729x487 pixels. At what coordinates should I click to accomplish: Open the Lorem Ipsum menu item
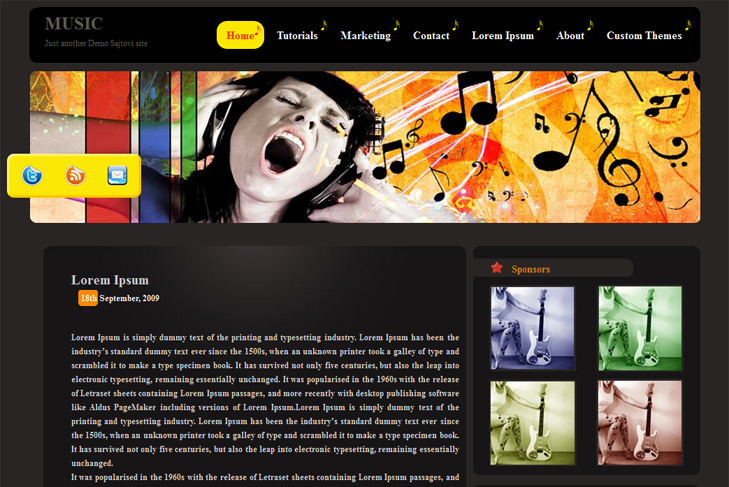click(503, 35)
